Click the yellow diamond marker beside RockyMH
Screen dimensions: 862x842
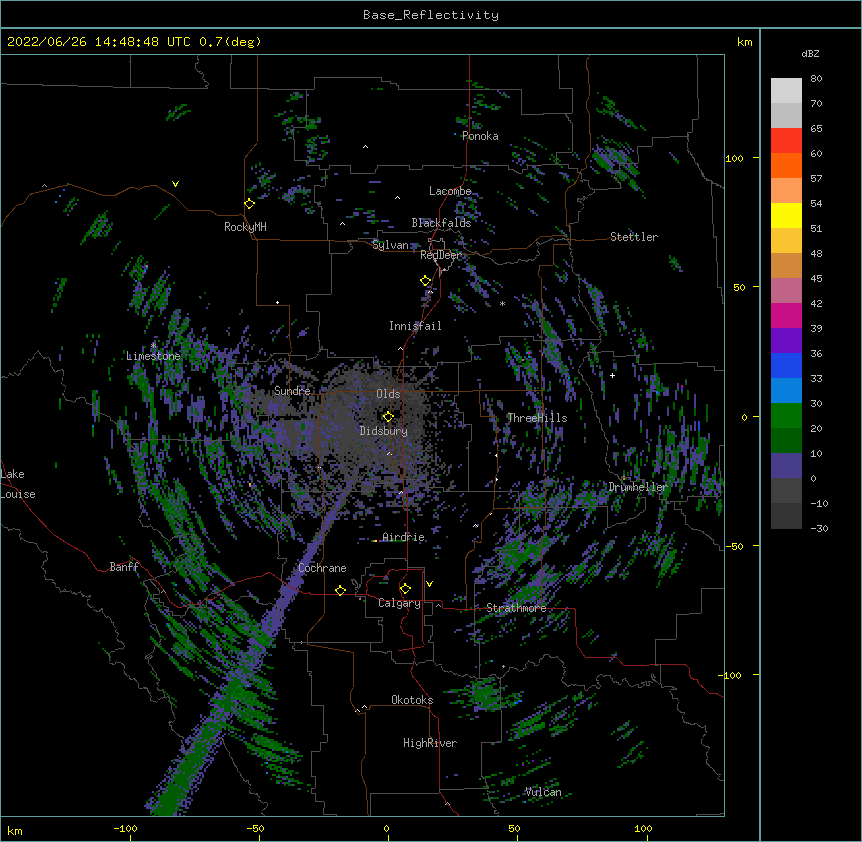[250, 204]
